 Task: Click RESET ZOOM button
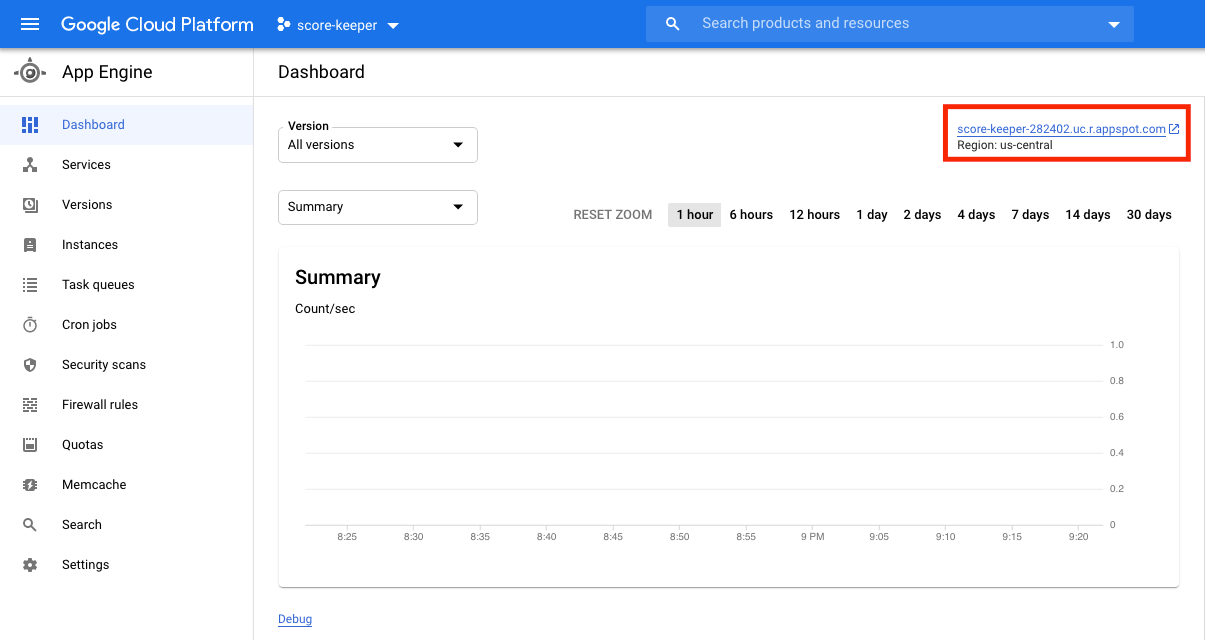(x=613, y=215)
